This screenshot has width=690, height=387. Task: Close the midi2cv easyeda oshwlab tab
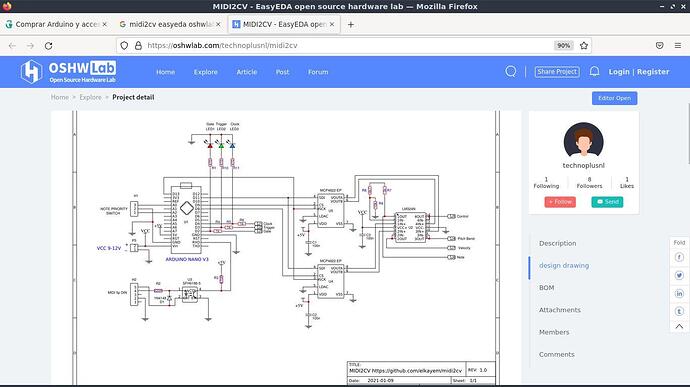click(218, 24)
